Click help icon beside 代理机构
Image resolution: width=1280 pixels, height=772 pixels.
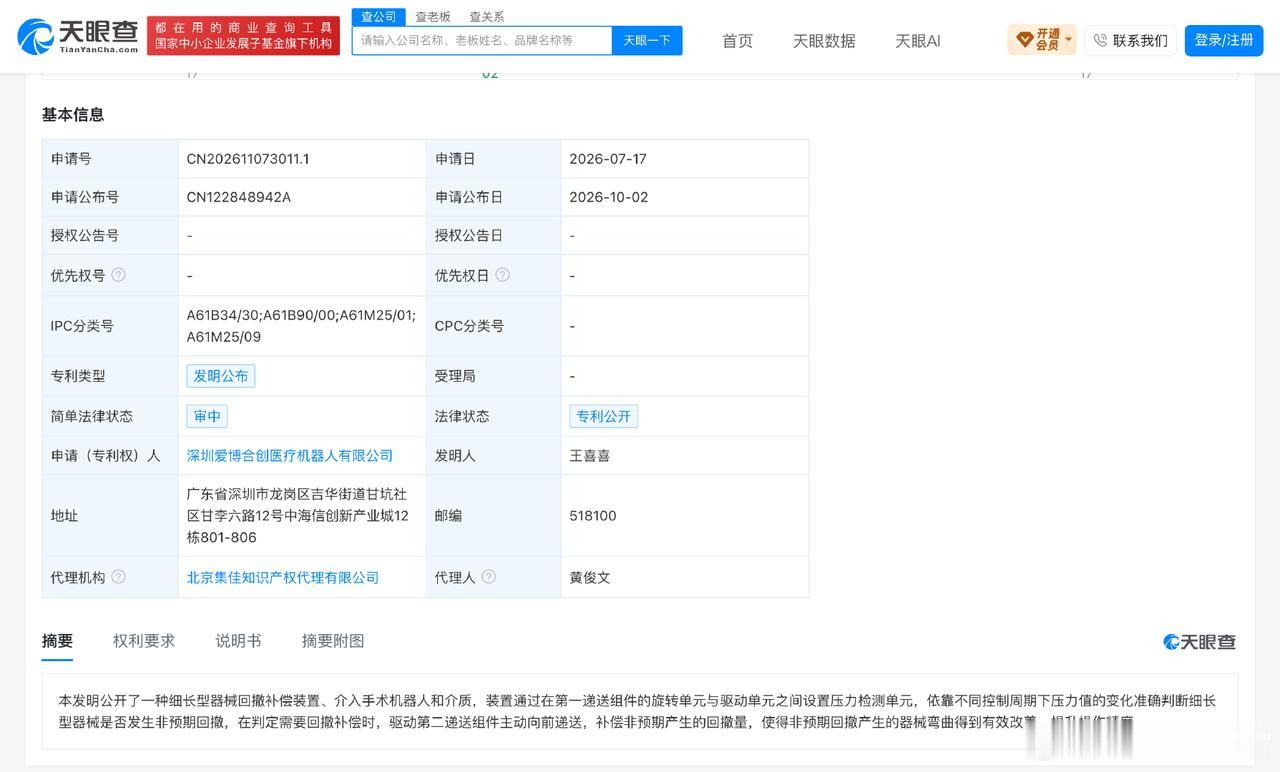118,577
